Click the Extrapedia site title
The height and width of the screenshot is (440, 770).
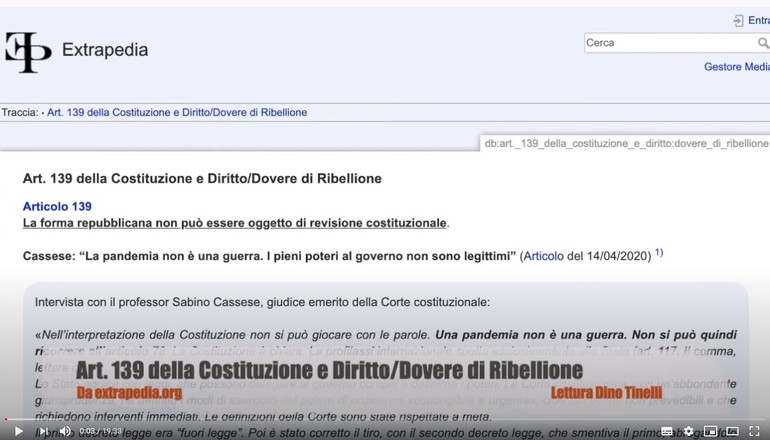[x=105, y=50]
